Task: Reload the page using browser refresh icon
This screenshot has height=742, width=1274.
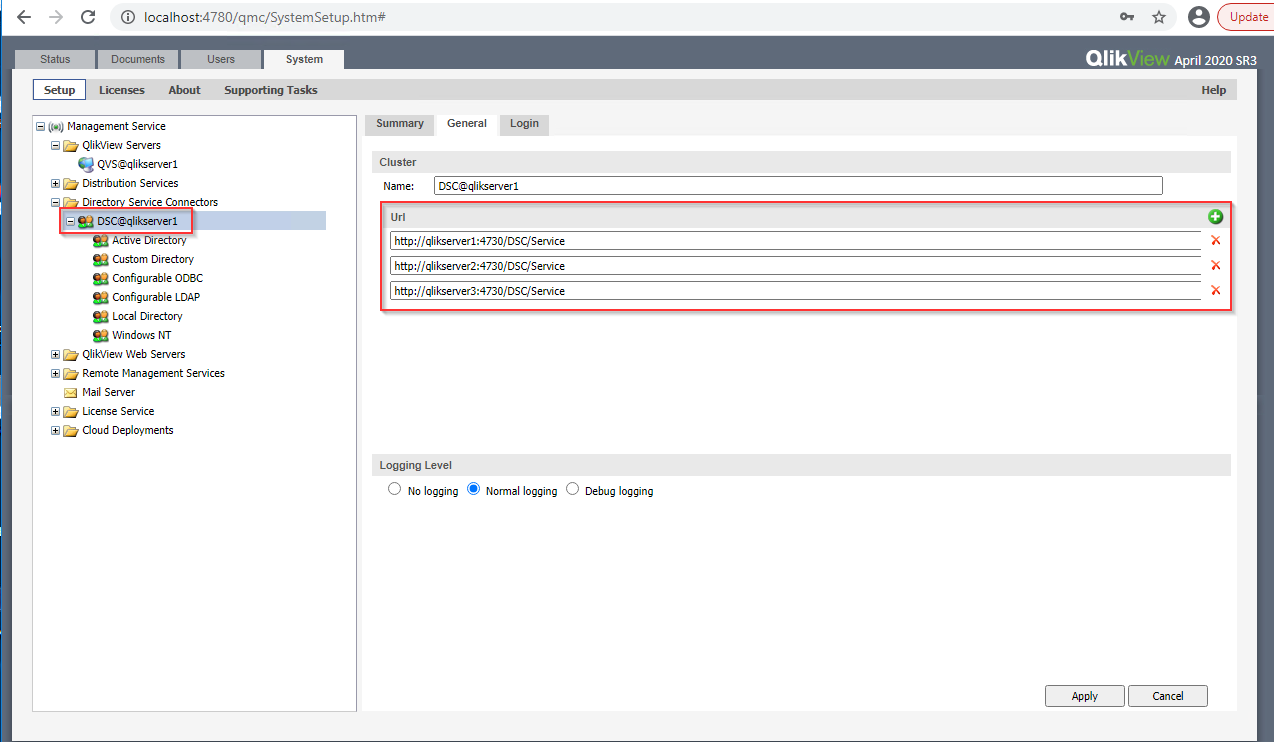Action: tap(88, 17)
